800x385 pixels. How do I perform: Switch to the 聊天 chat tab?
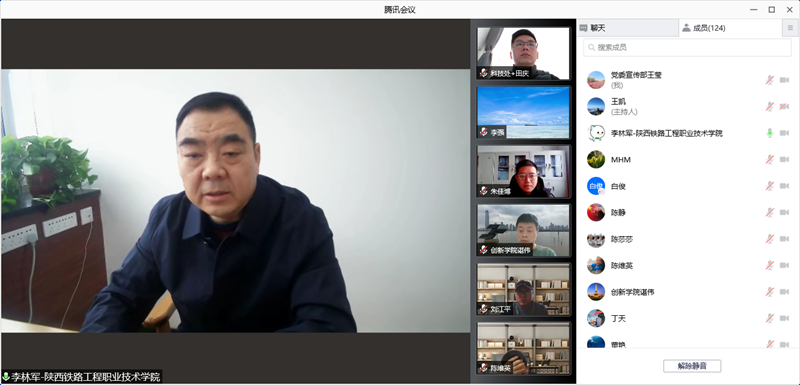pos(628,28)
